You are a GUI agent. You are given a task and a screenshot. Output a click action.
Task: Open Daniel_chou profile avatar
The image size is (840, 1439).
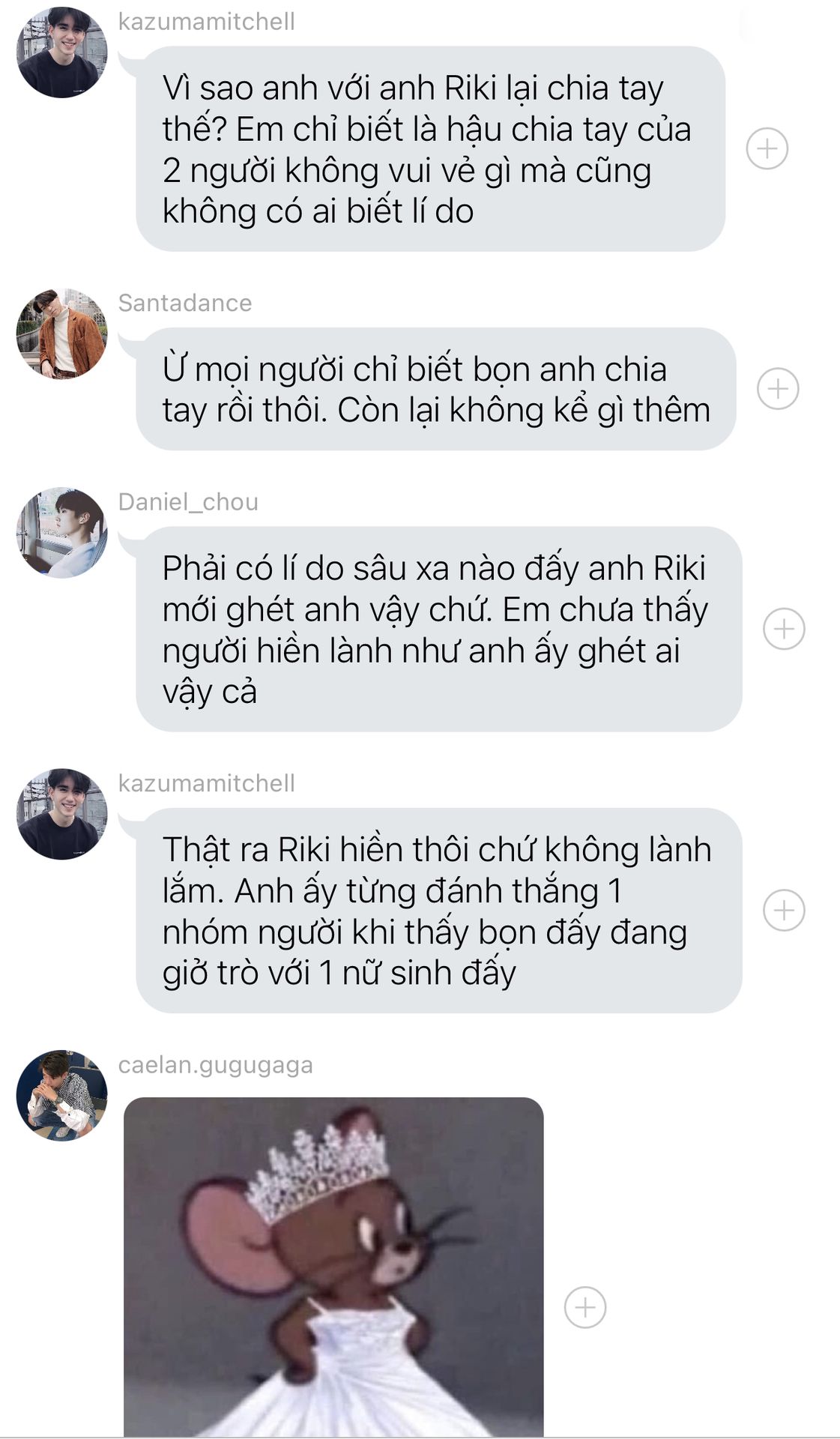61,533
